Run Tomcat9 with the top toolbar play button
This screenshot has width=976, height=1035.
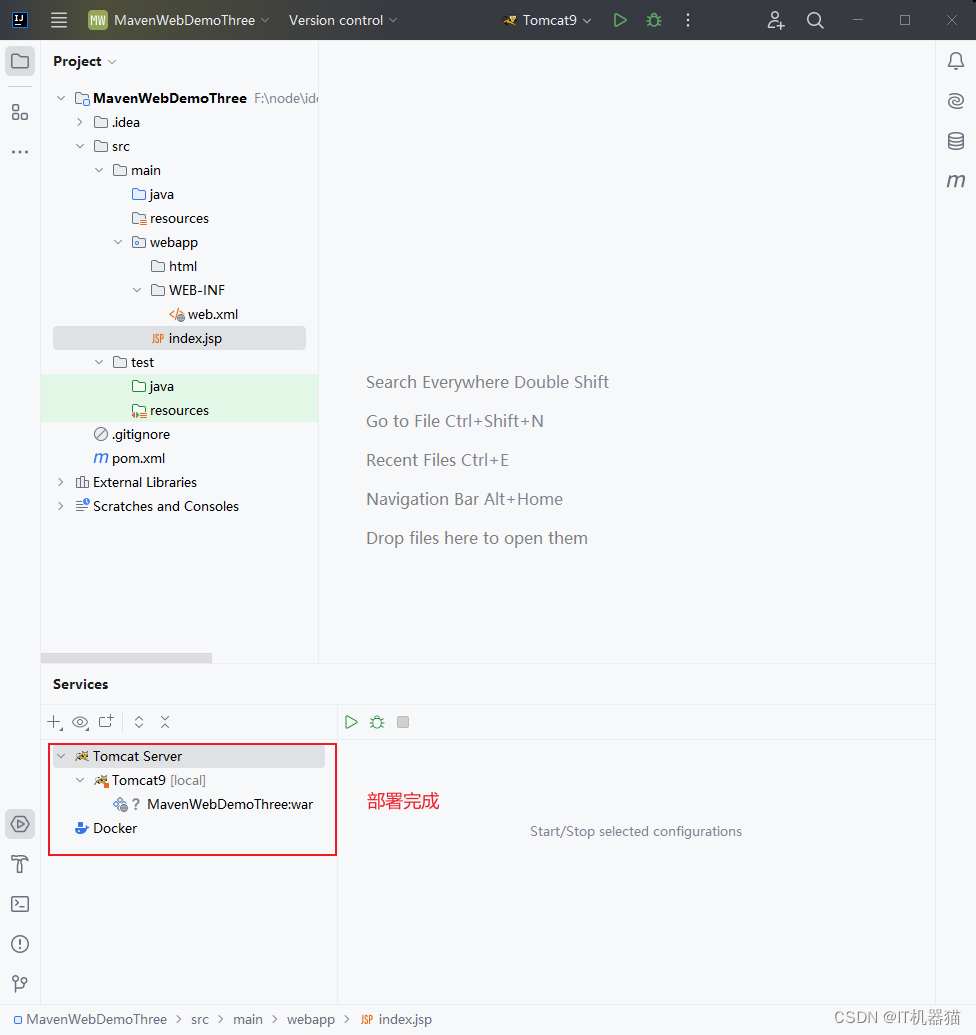click(x=620, y=20)
